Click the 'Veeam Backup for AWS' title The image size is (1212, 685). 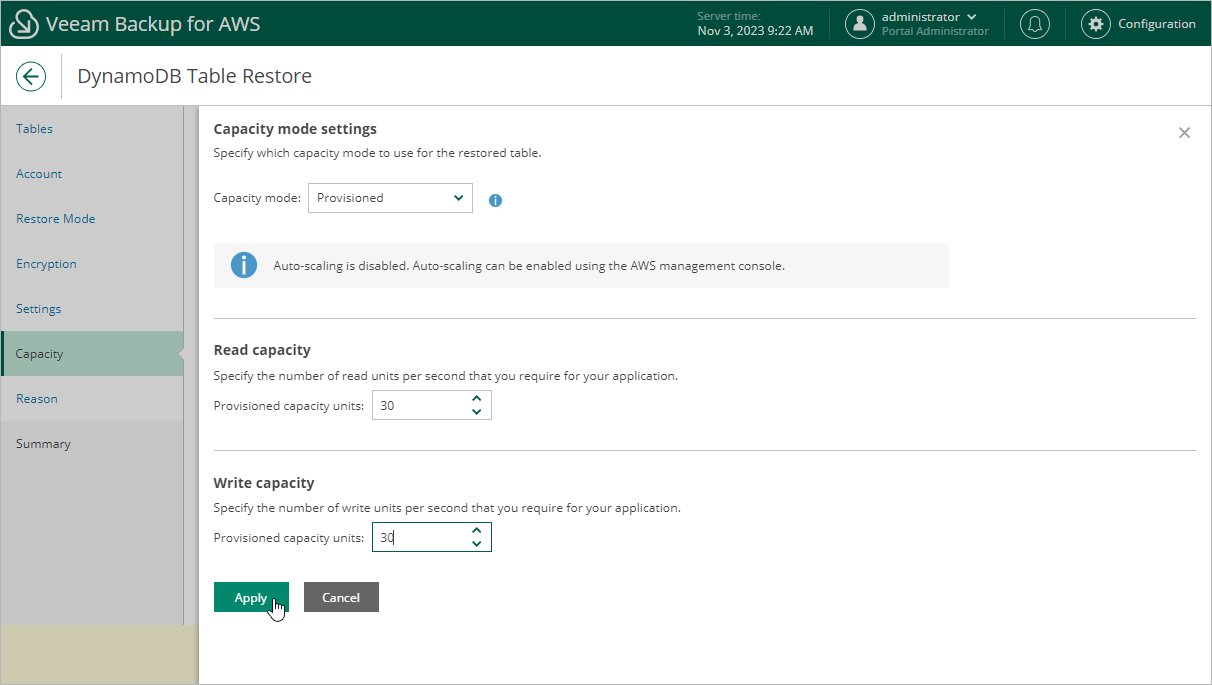153,24
